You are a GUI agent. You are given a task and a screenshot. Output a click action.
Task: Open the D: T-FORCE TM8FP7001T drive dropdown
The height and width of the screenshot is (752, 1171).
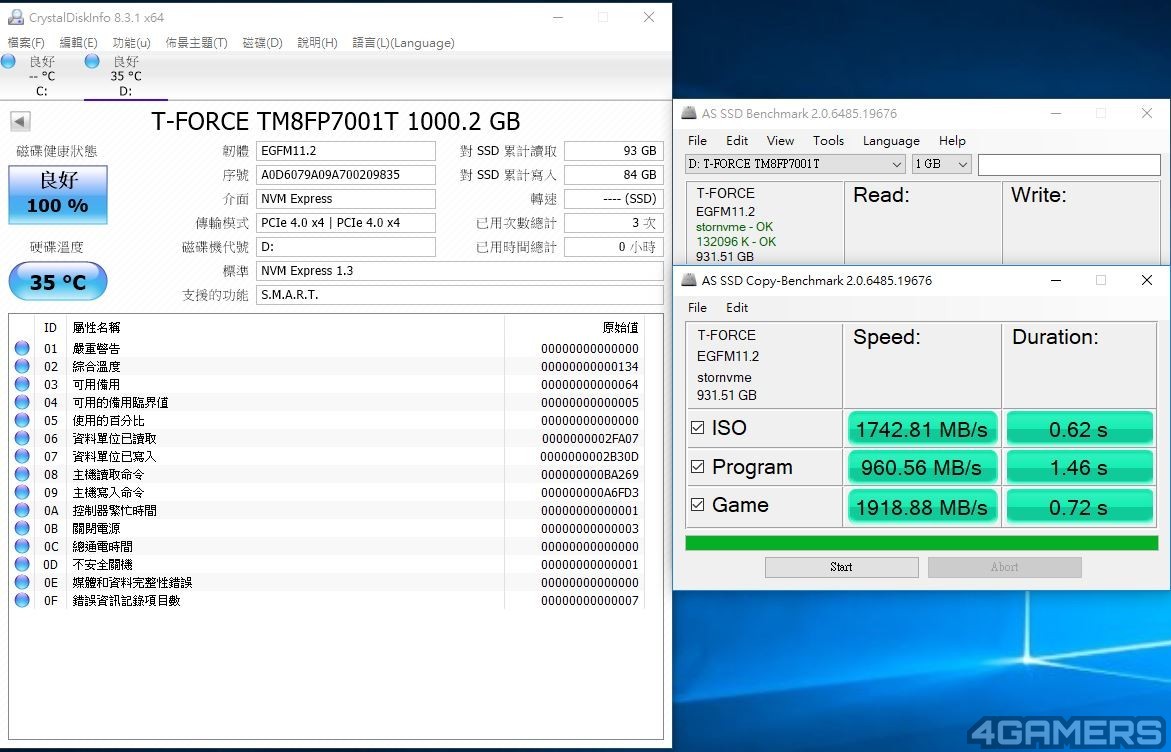(x=795, y=164)
